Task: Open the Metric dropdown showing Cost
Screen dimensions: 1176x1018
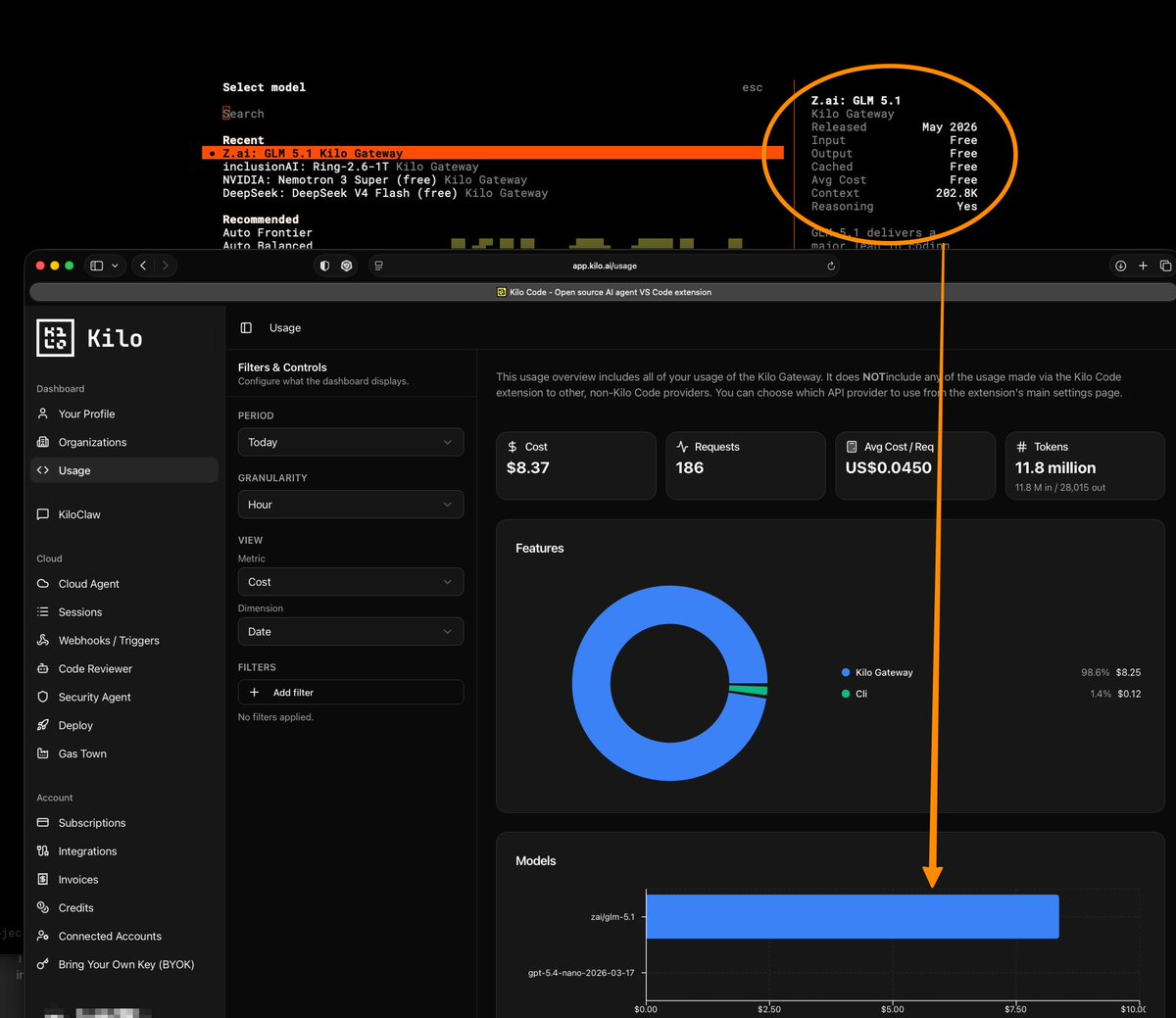Action: click(x=350, y=582)
